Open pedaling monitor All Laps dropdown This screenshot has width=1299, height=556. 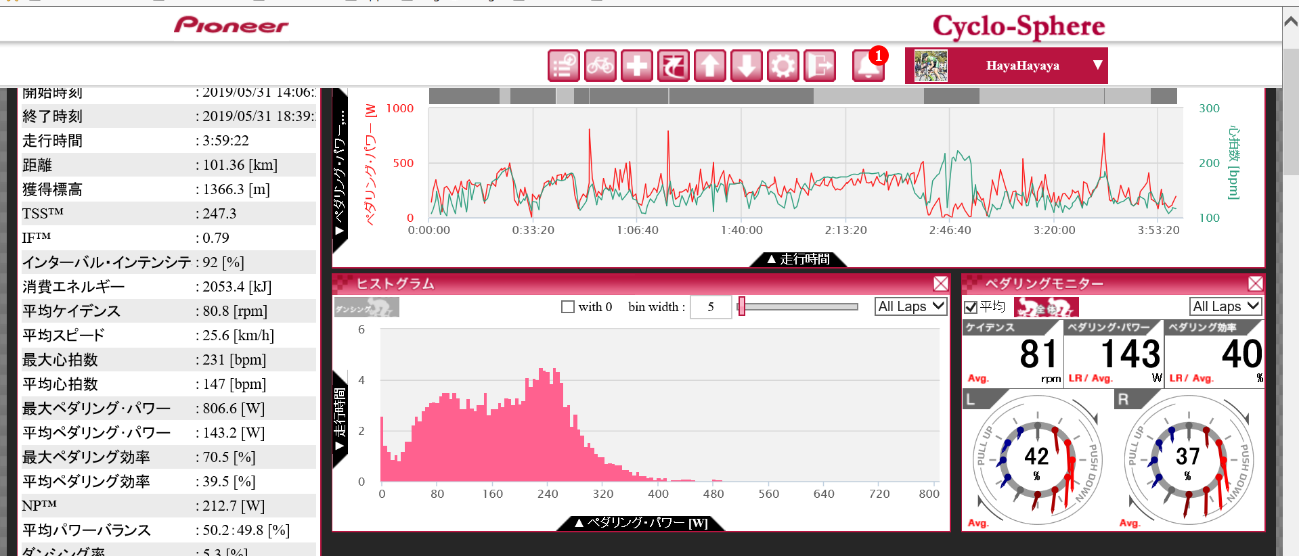1225,307
